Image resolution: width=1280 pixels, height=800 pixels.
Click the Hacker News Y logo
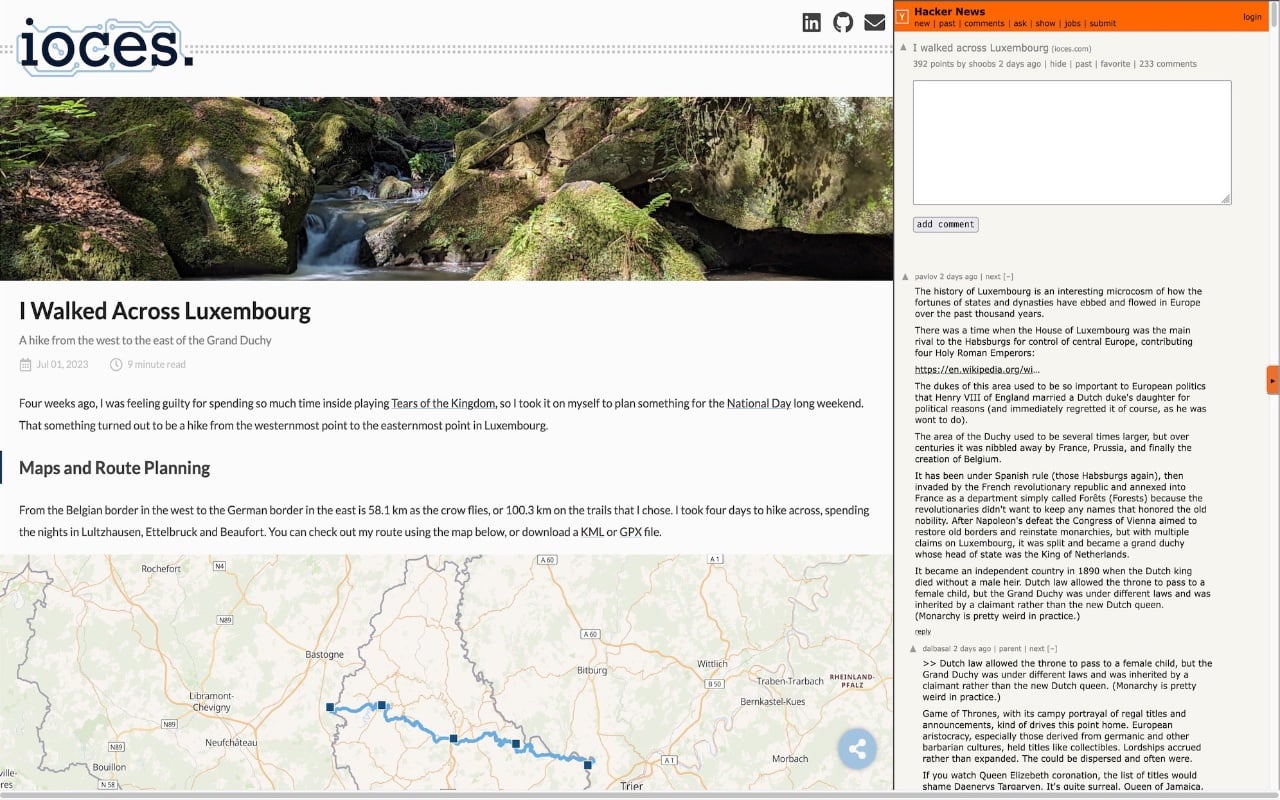[902, 17]
